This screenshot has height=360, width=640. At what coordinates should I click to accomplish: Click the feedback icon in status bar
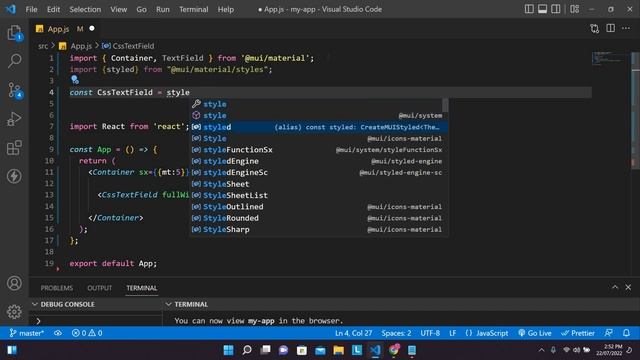coord(609,333)
